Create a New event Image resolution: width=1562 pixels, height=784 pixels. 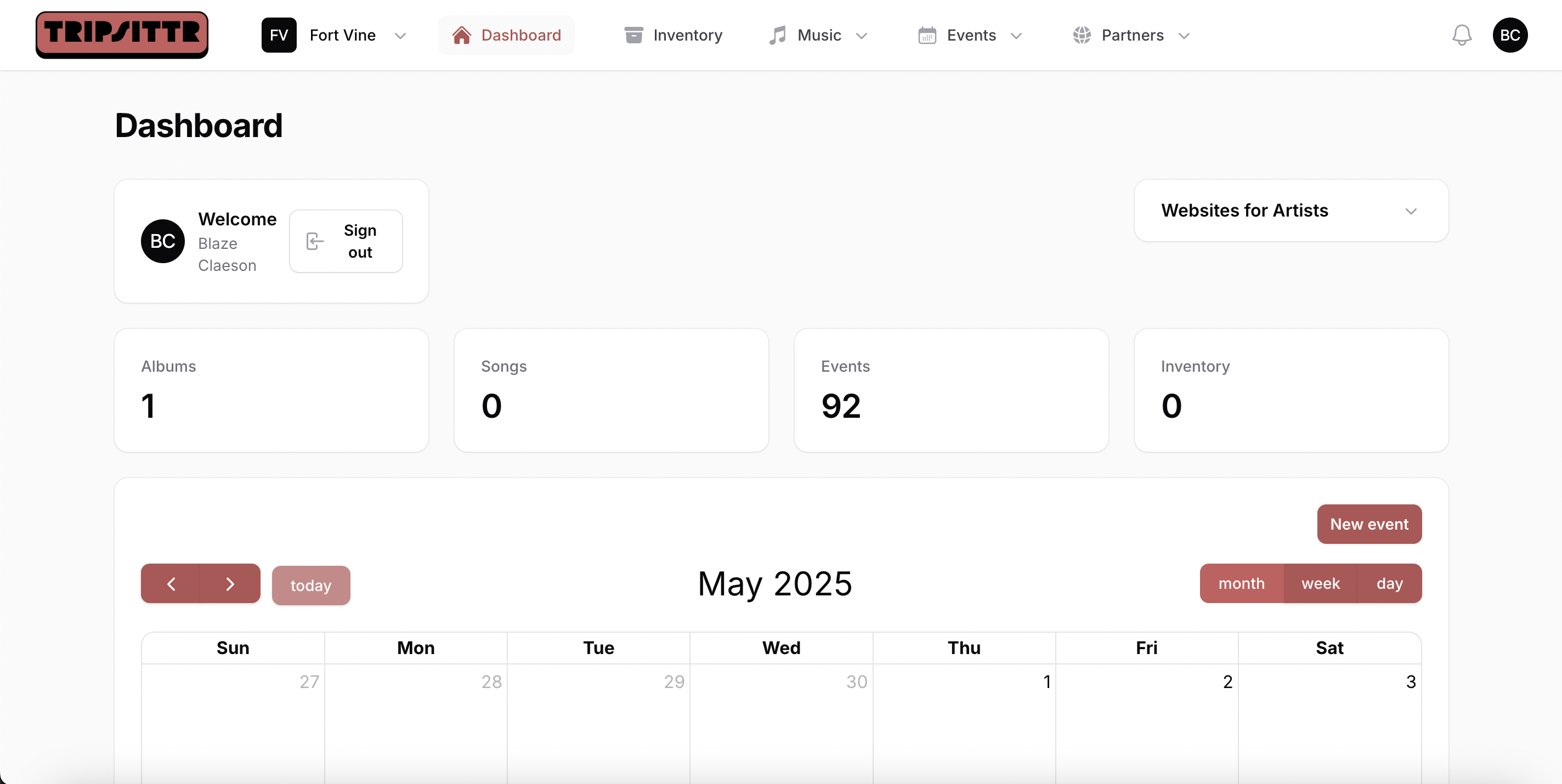(x=1369, y=524)
